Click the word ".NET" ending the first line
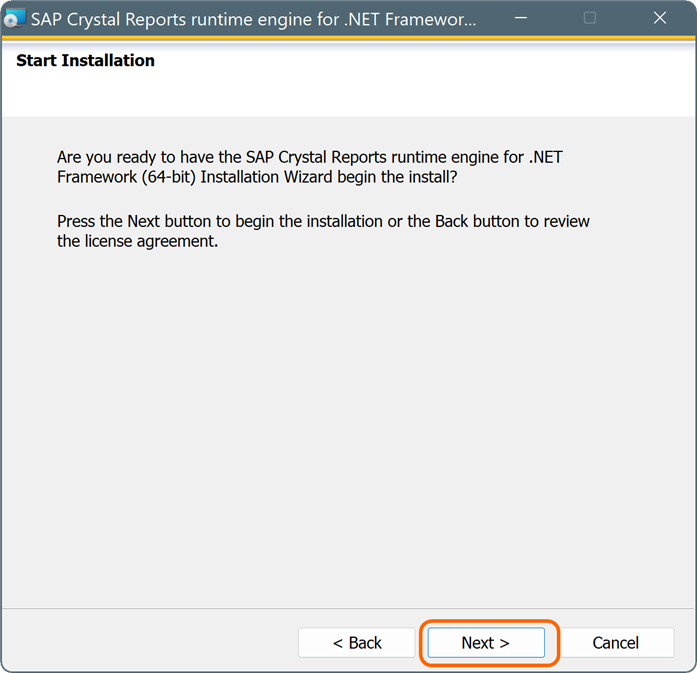The image size is (697, 673). (546, 157)
